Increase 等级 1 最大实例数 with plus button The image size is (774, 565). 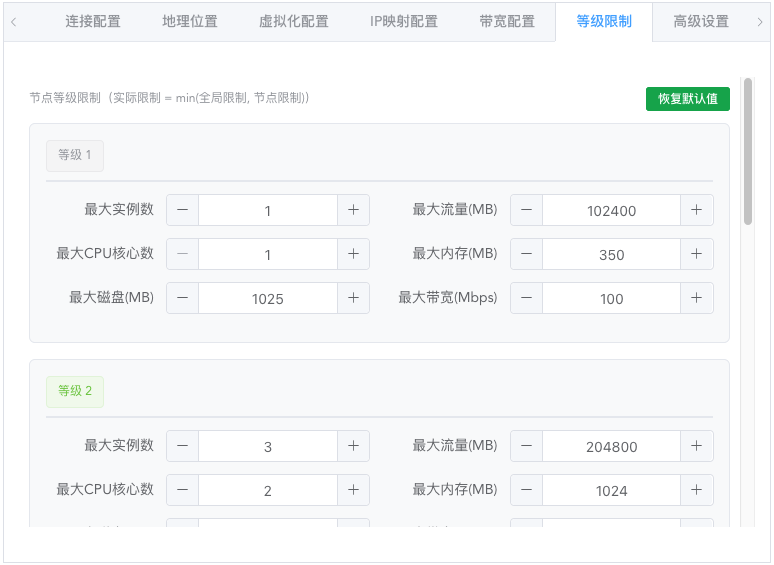point(353,210)
